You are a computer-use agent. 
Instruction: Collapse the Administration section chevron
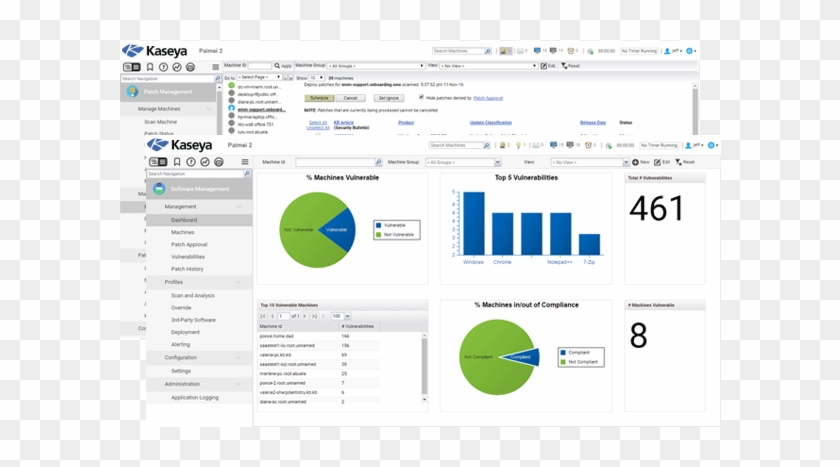238,384
